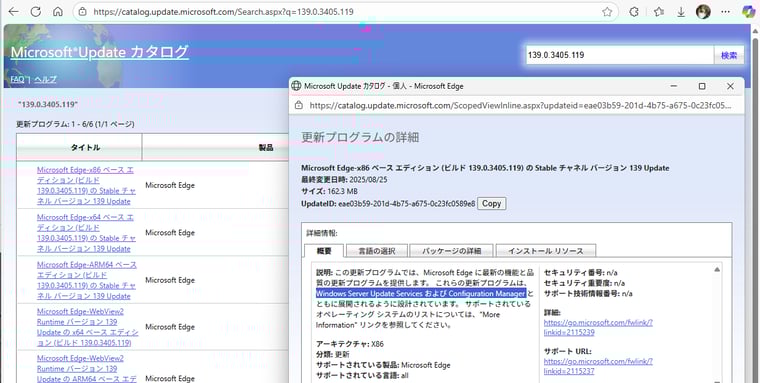Go back with the browser back arrow
This screenshot has height=383, width=760.
tap(14, 12)
